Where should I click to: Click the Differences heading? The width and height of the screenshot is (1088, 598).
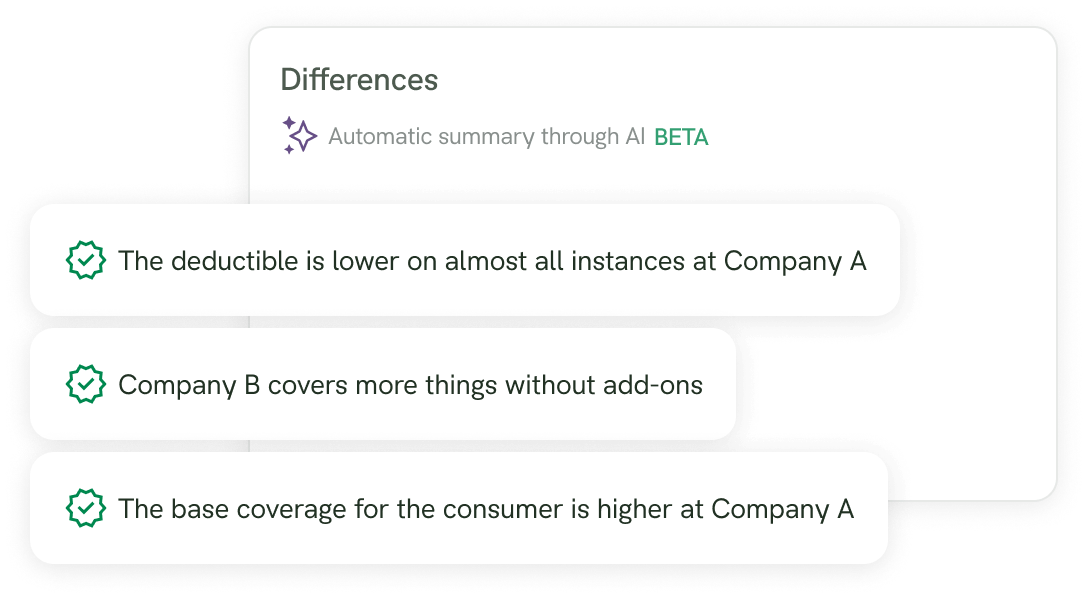coord(359,79)
